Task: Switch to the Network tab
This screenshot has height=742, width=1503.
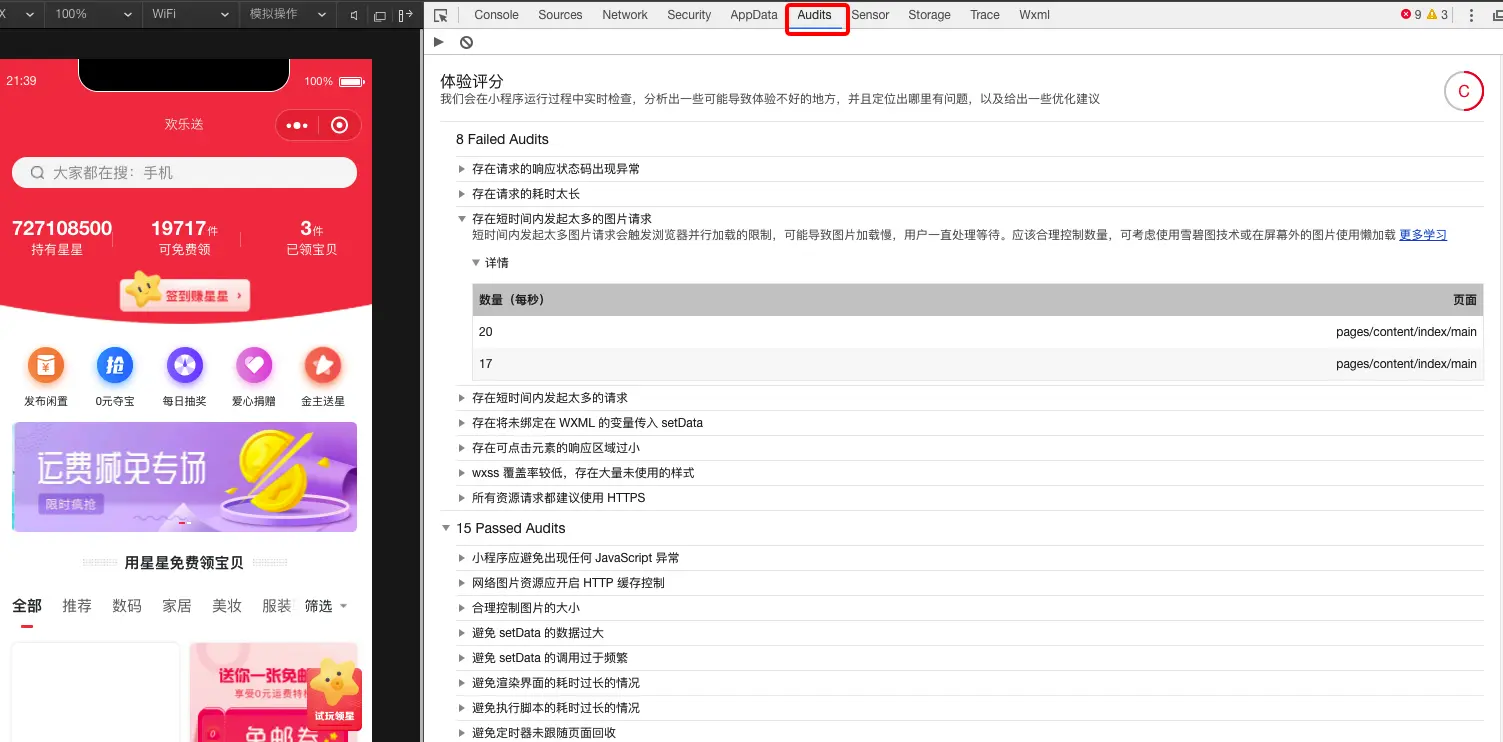Action: click(625, 15)
